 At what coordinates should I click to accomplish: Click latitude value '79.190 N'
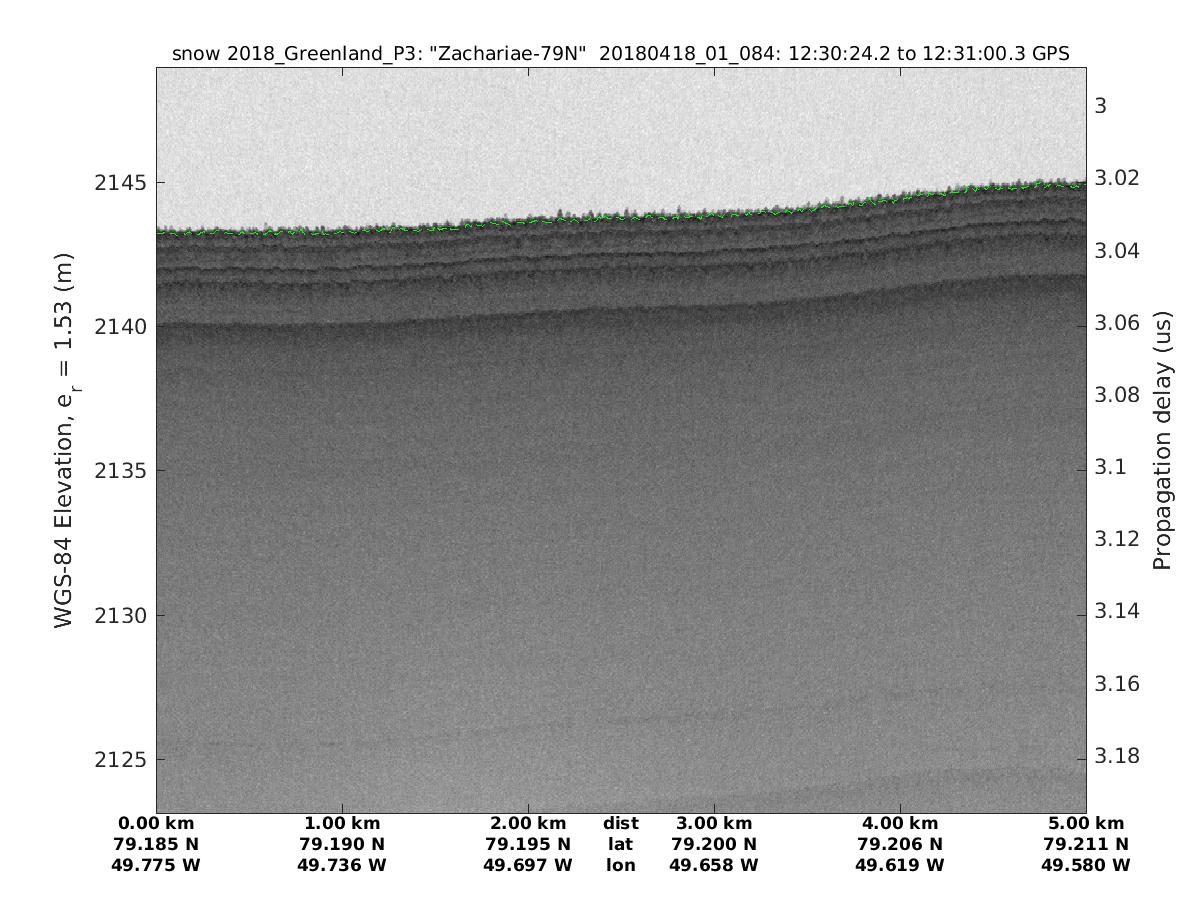(x=342, y=844)
